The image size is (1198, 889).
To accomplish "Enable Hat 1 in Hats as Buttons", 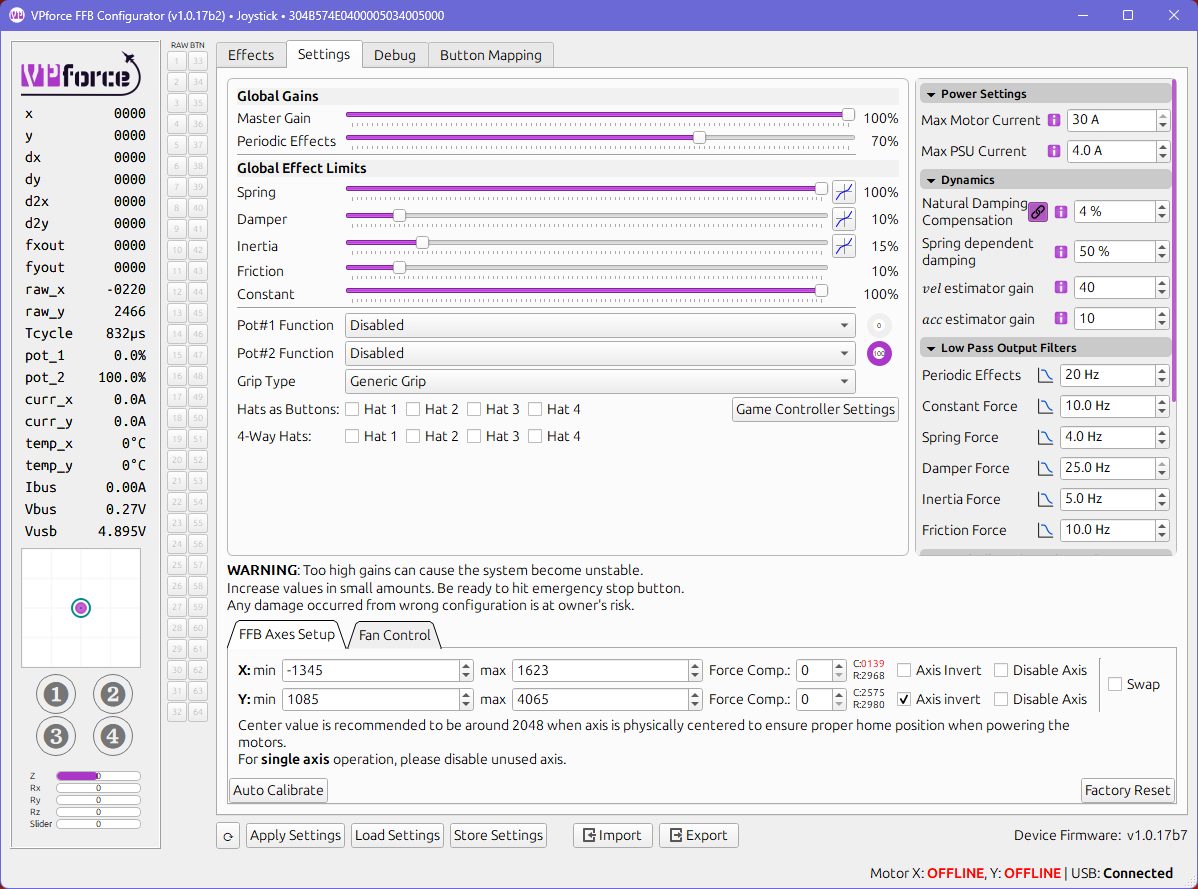I will click(x=352, y=409).
